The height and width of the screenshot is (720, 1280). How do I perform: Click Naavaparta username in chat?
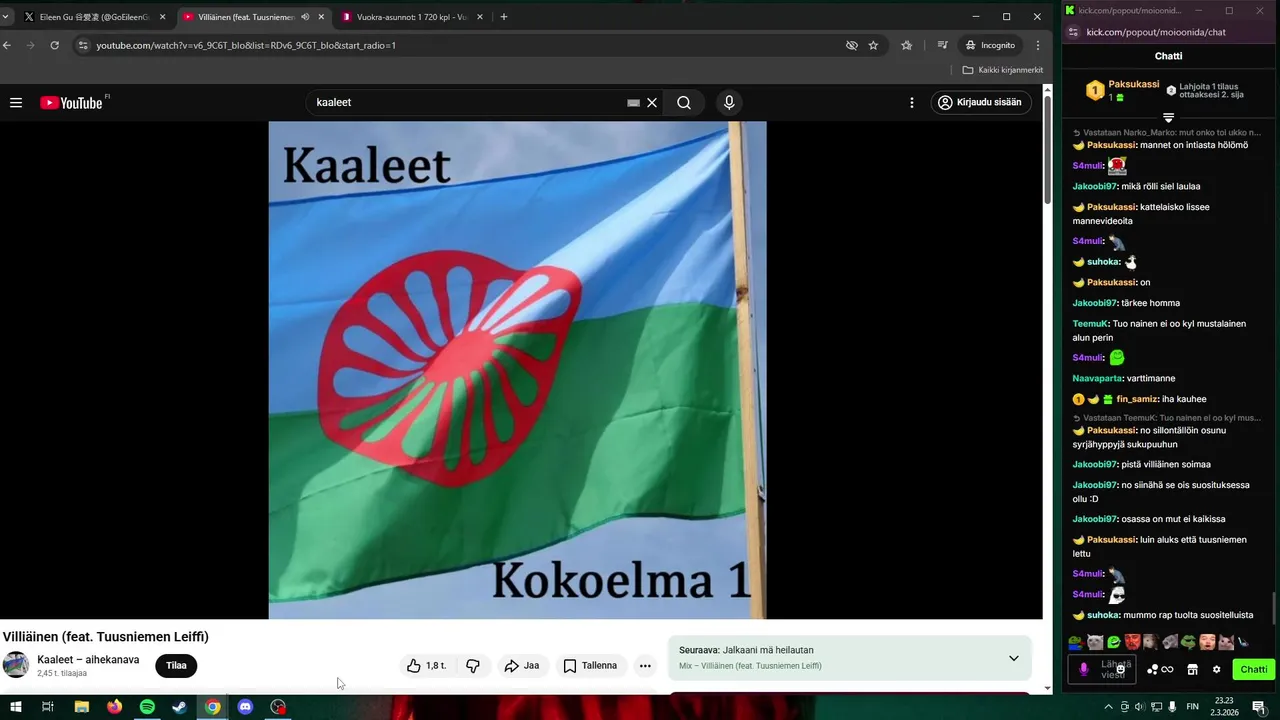(x=1096, y=379)
